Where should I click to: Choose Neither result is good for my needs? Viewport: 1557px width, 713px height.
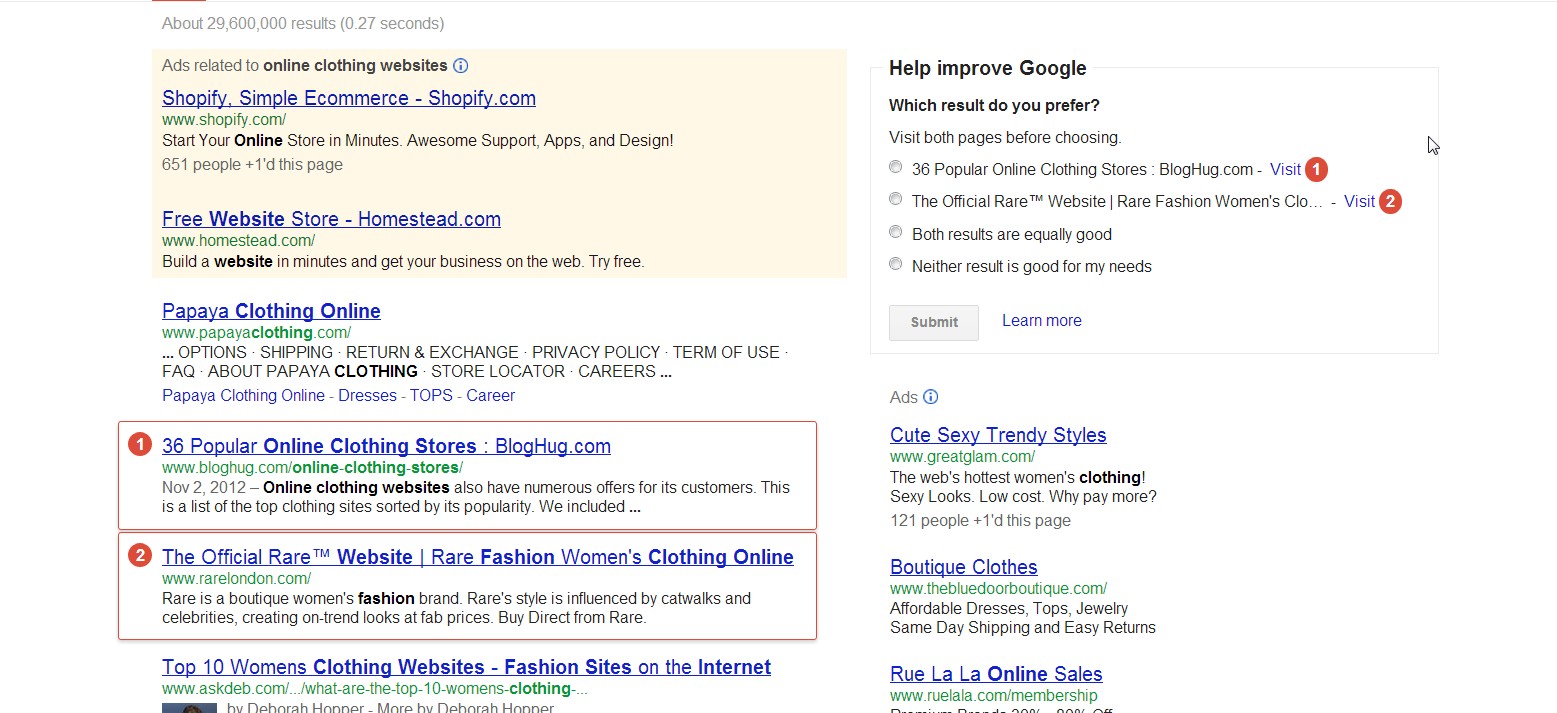[x=895, y=264]
